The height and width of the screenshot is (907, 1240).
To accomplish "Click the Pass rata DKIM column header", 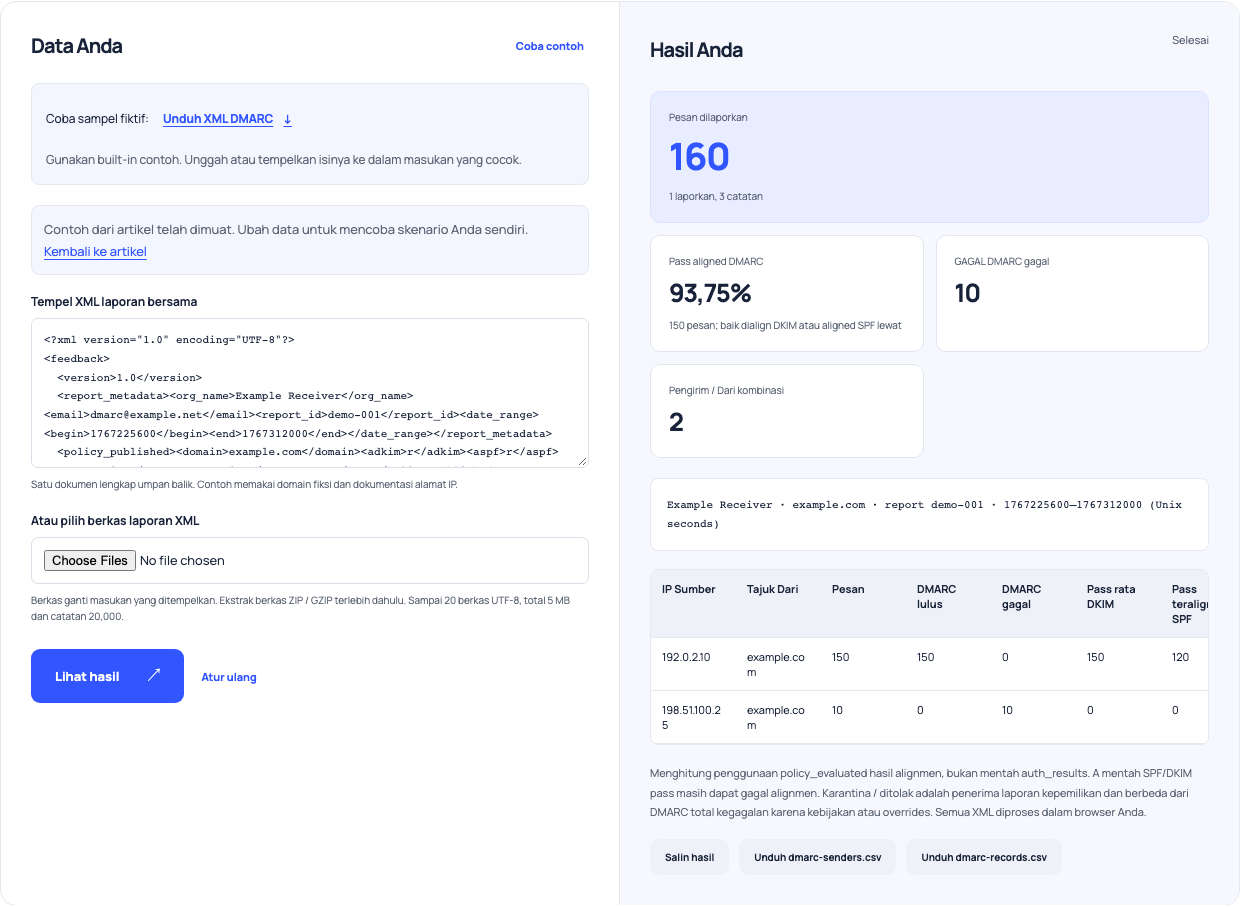I will pyautogui.click(x=1111, y=597).
